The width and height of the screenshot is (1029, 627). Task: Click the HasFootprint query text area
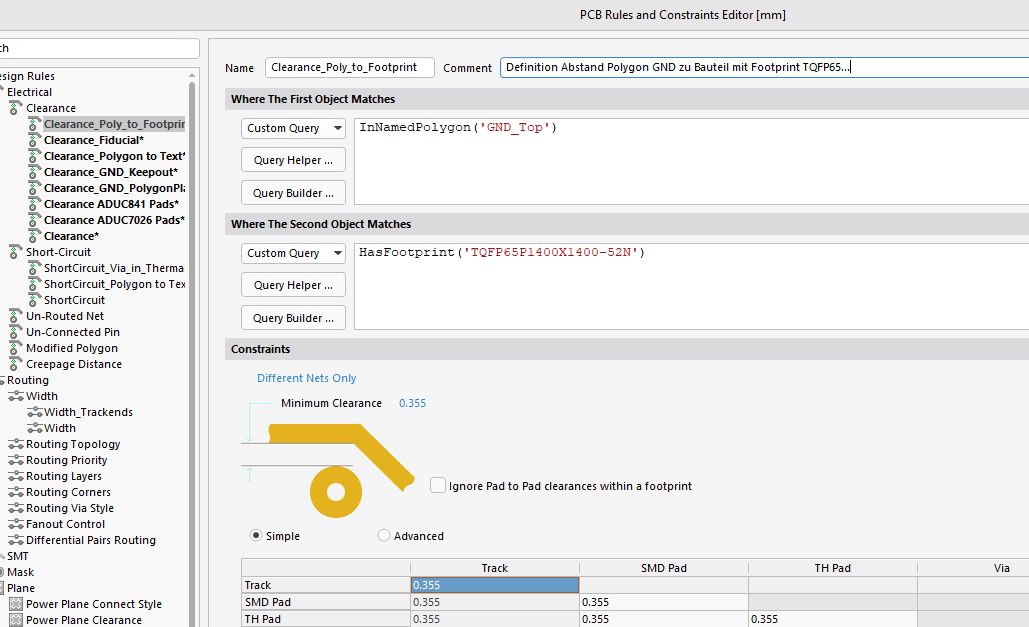(691, 286)
